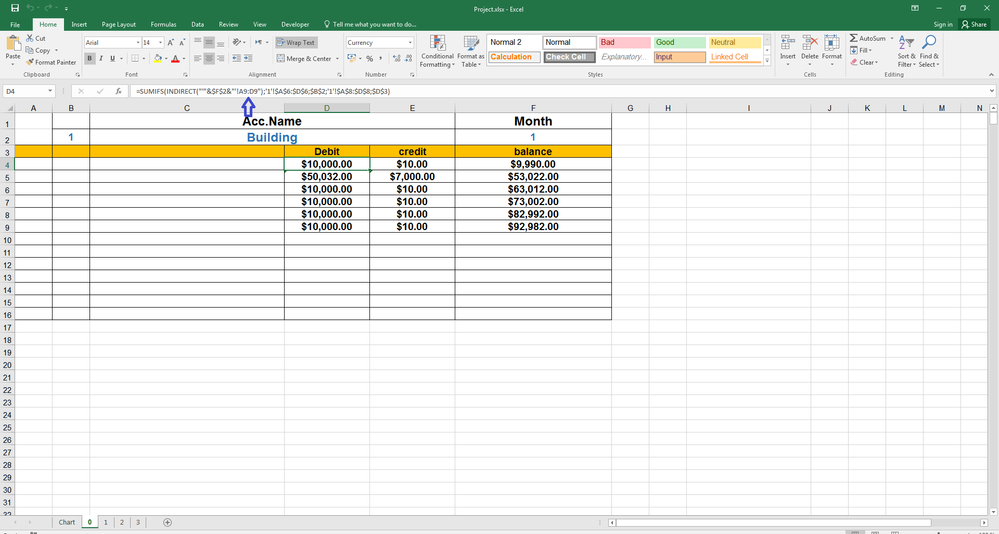Open the font name dropdown showing Arial

coord(138,43)
